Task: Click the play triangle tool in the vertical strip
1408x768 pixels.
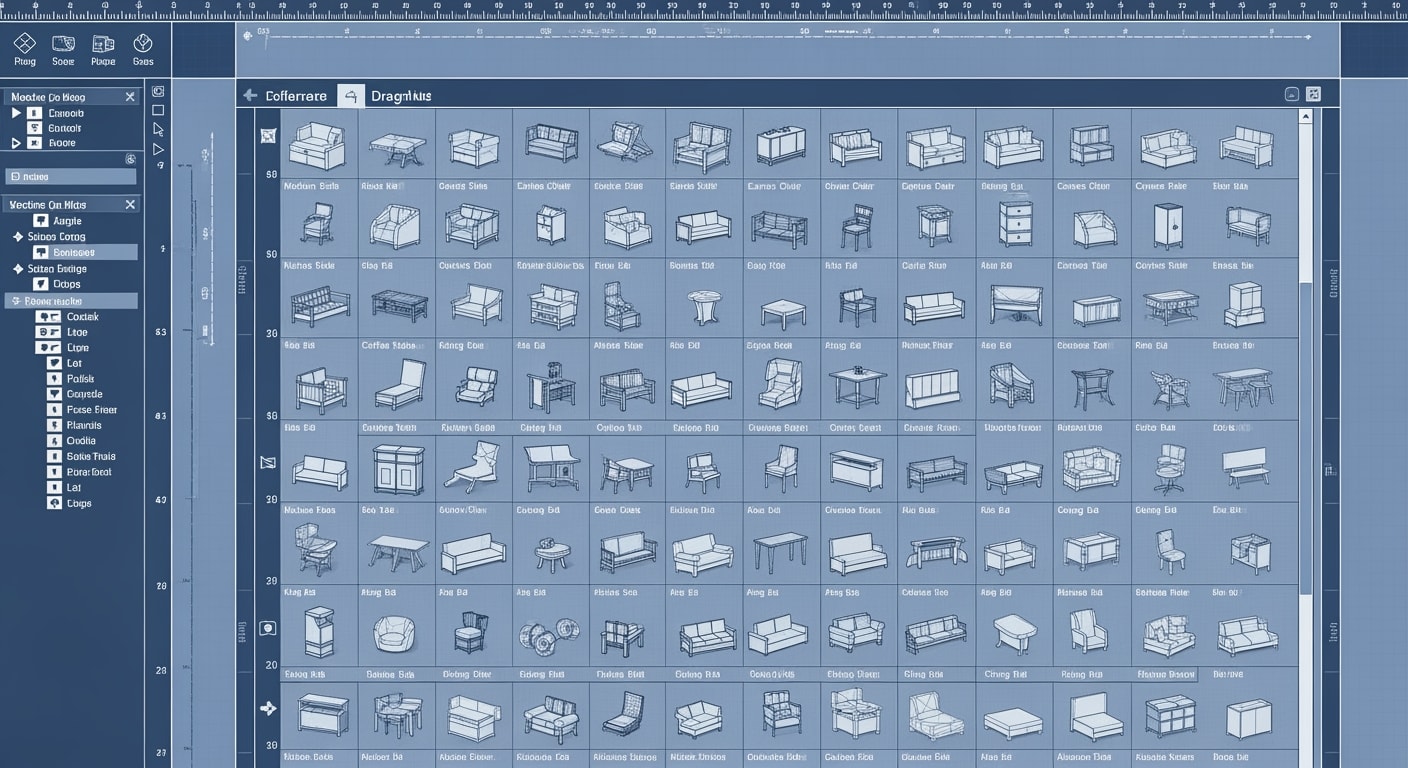Action: tap(158, 149)
